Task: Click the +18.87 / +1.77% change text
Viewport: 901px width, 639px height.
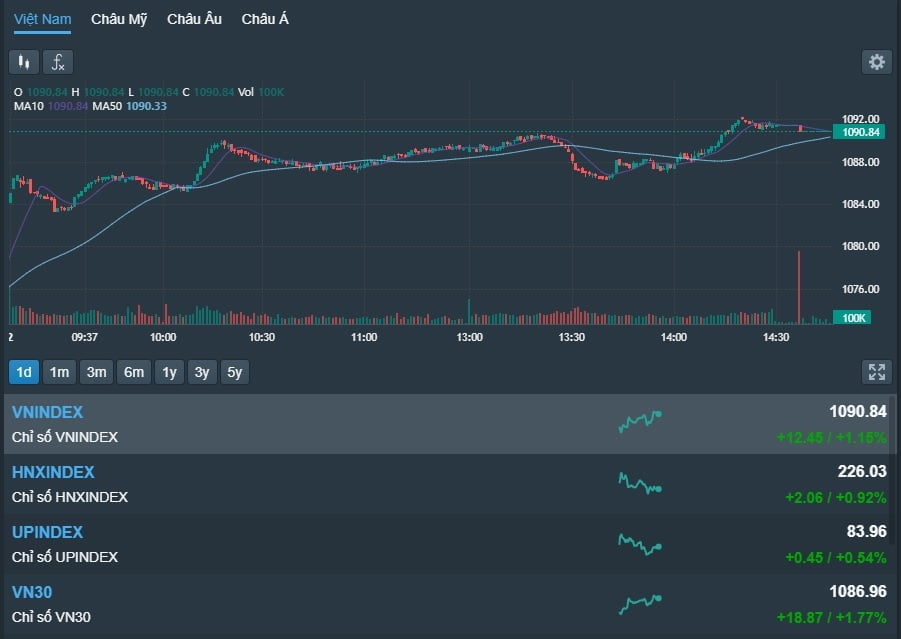Action: (831, 618)
